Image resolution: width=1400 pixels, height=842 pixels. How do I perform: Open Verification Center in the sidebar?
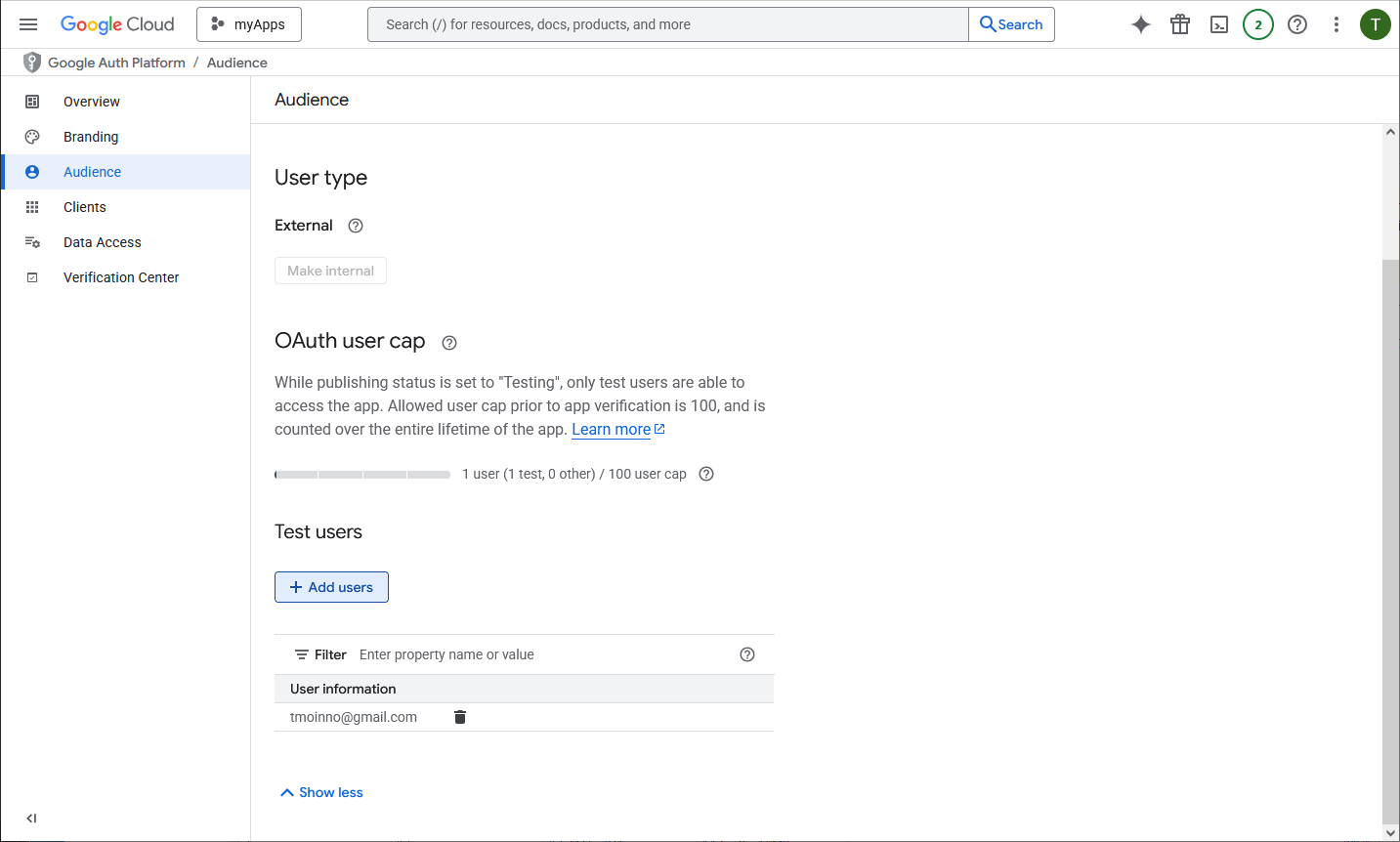click(x=121, y=277)
